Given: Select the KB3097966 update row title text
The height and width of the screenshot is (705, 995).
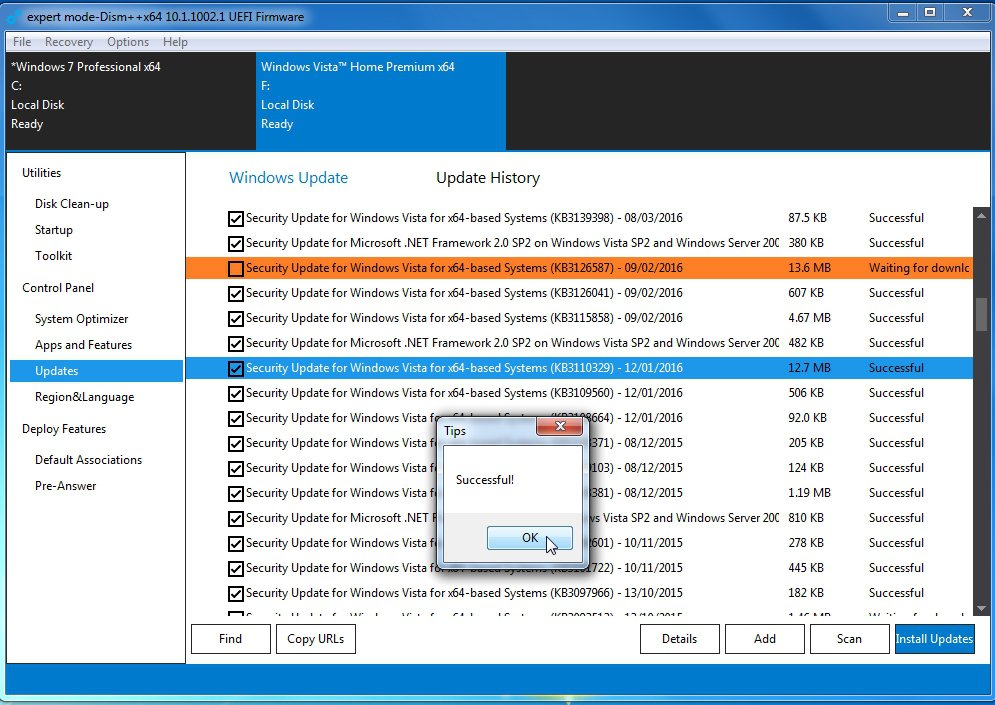Looking at the screenshot, I should (465, 593).
